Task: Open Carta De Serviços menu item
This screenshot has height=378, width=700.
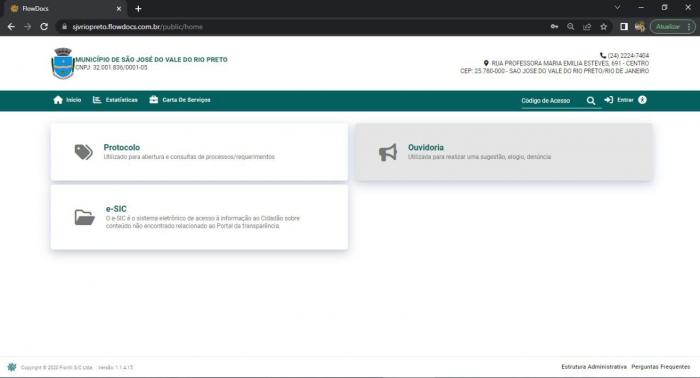Action: click(x=180, y=100)
